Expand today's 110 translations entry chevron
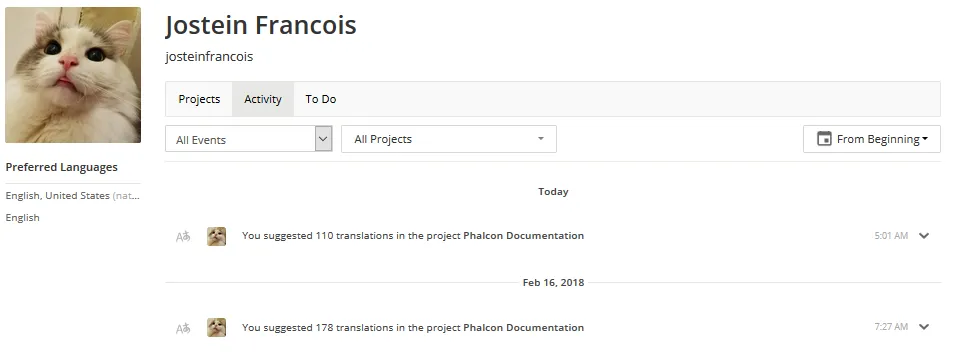The width and height of the screenshot is (964, 360). click(923, 236)
